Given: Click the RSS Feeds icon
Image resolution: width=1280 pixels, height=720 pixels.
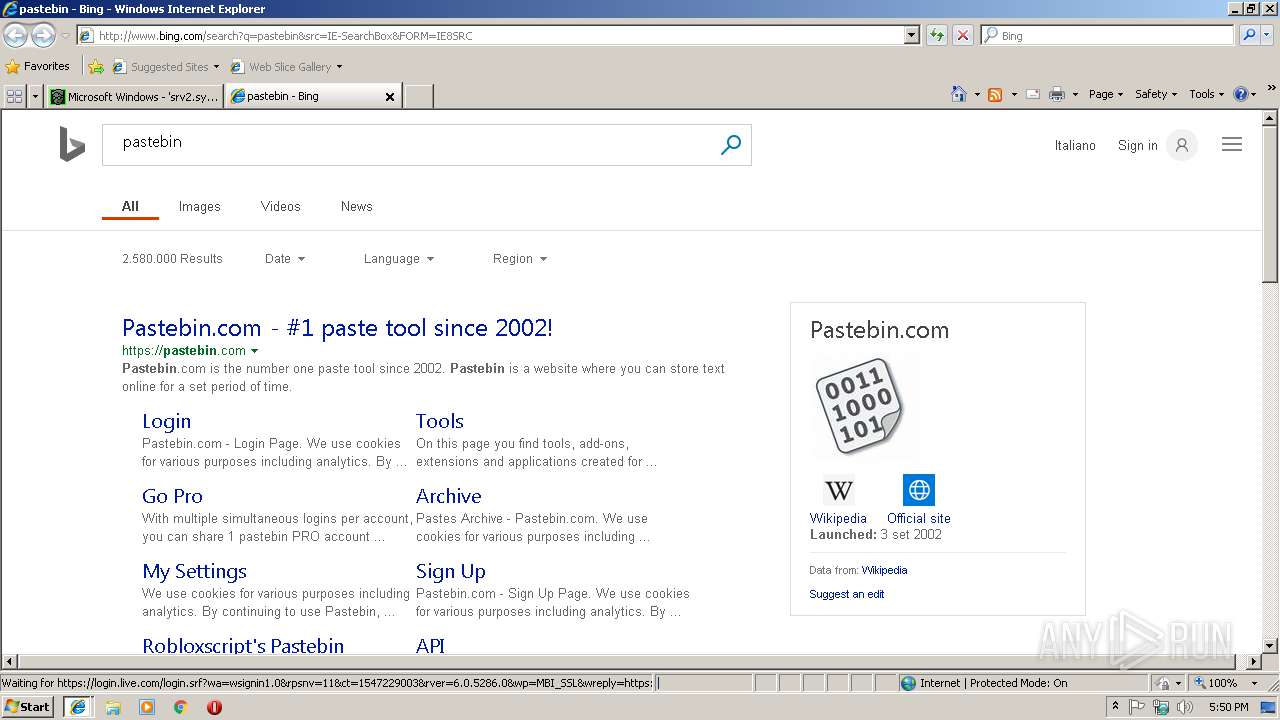Looking at the screenshot, I should coord(995,94).
